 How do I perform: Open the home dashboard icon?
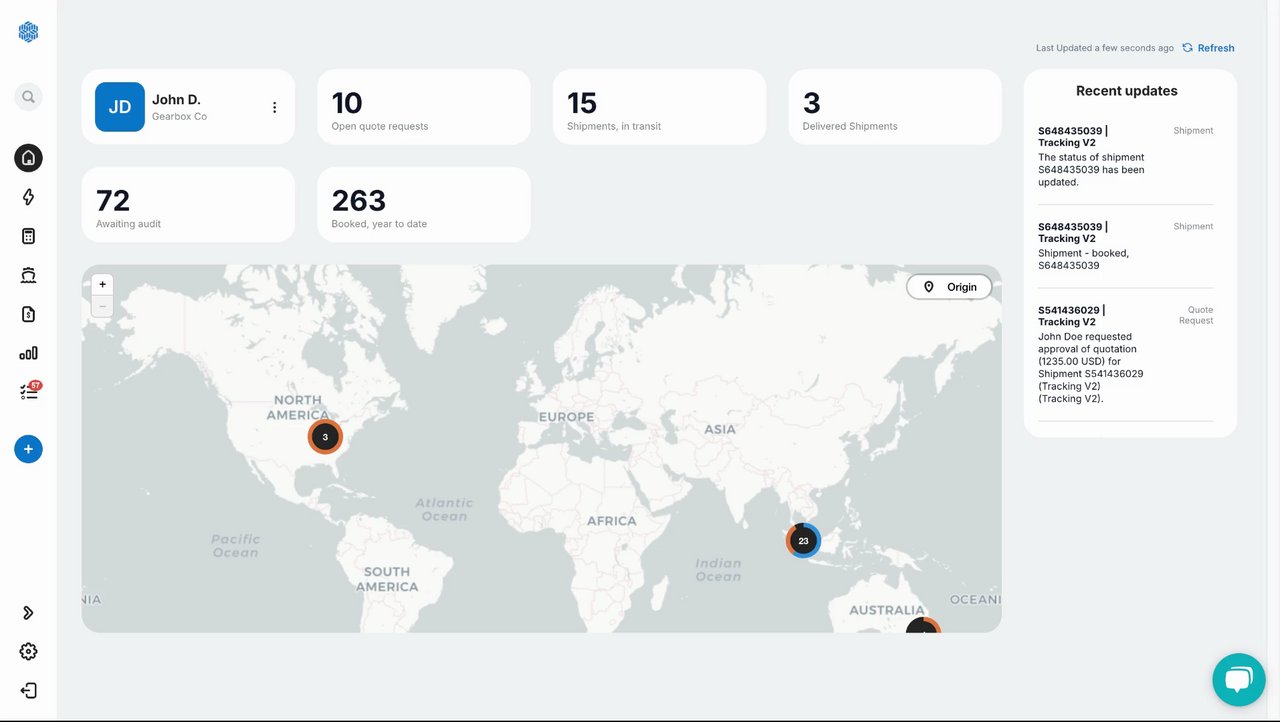28,158
